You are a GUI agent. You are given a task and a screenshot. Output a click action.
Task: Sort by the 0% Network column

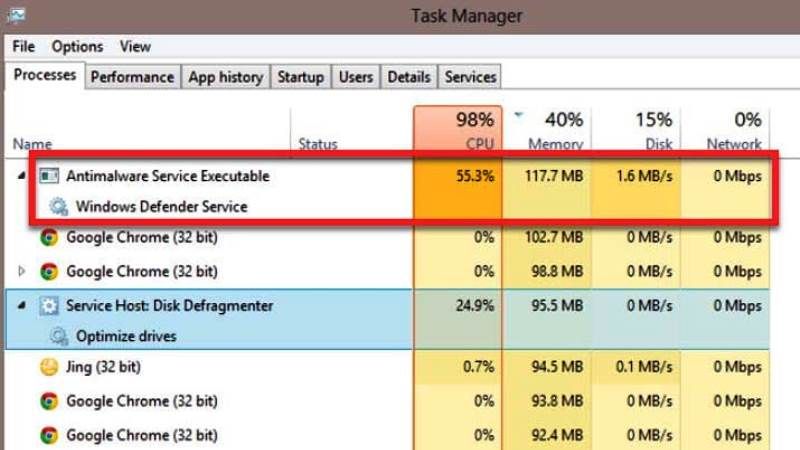(x=726, y=130)
